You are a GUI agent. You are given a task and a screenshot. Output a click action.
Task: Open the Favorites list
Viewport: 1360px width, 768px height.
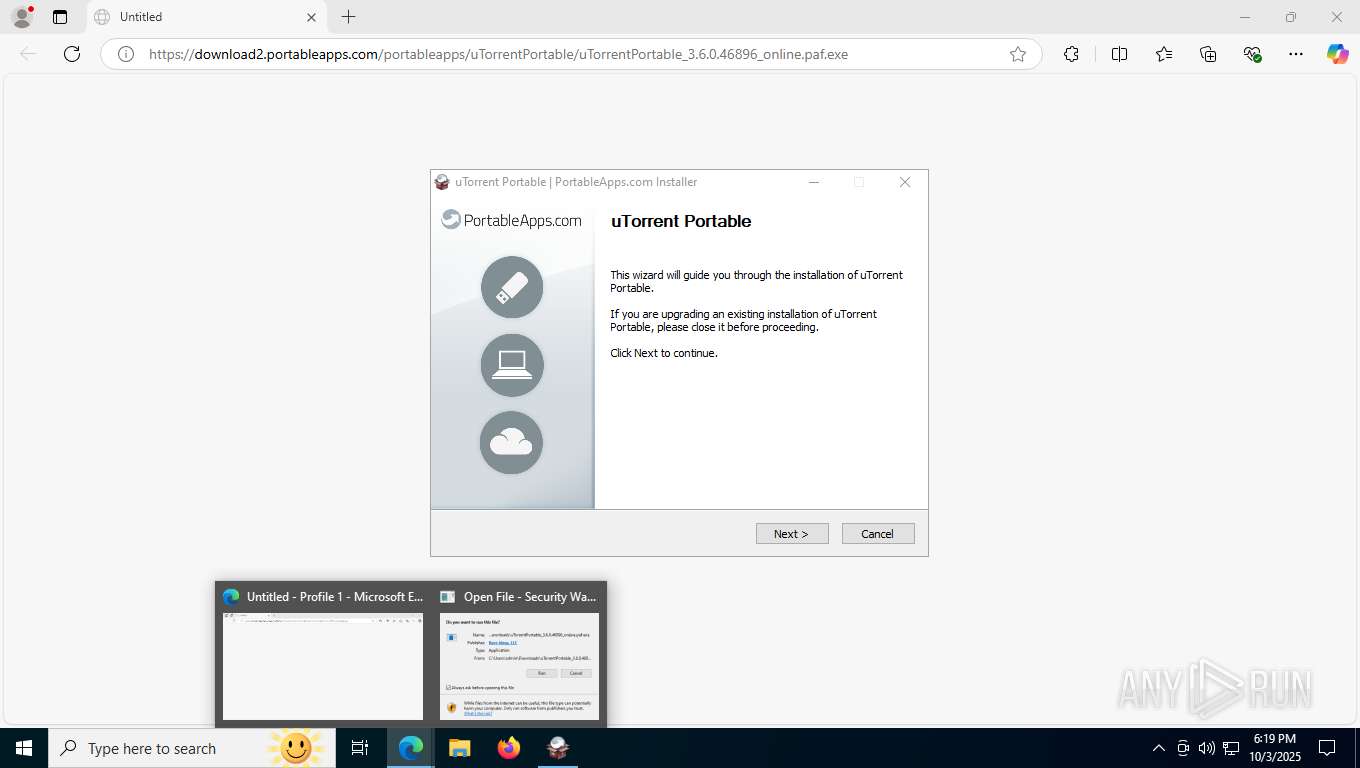[x=1164, y=54]
